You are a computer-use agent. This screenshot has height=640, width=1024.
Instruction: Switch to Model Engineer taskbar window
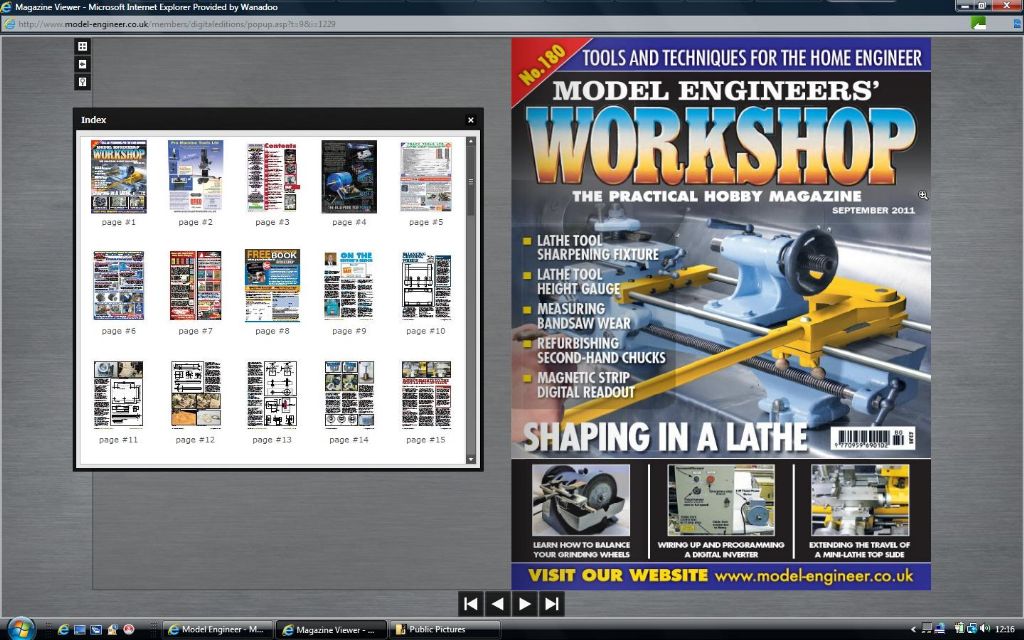point(217,630)
